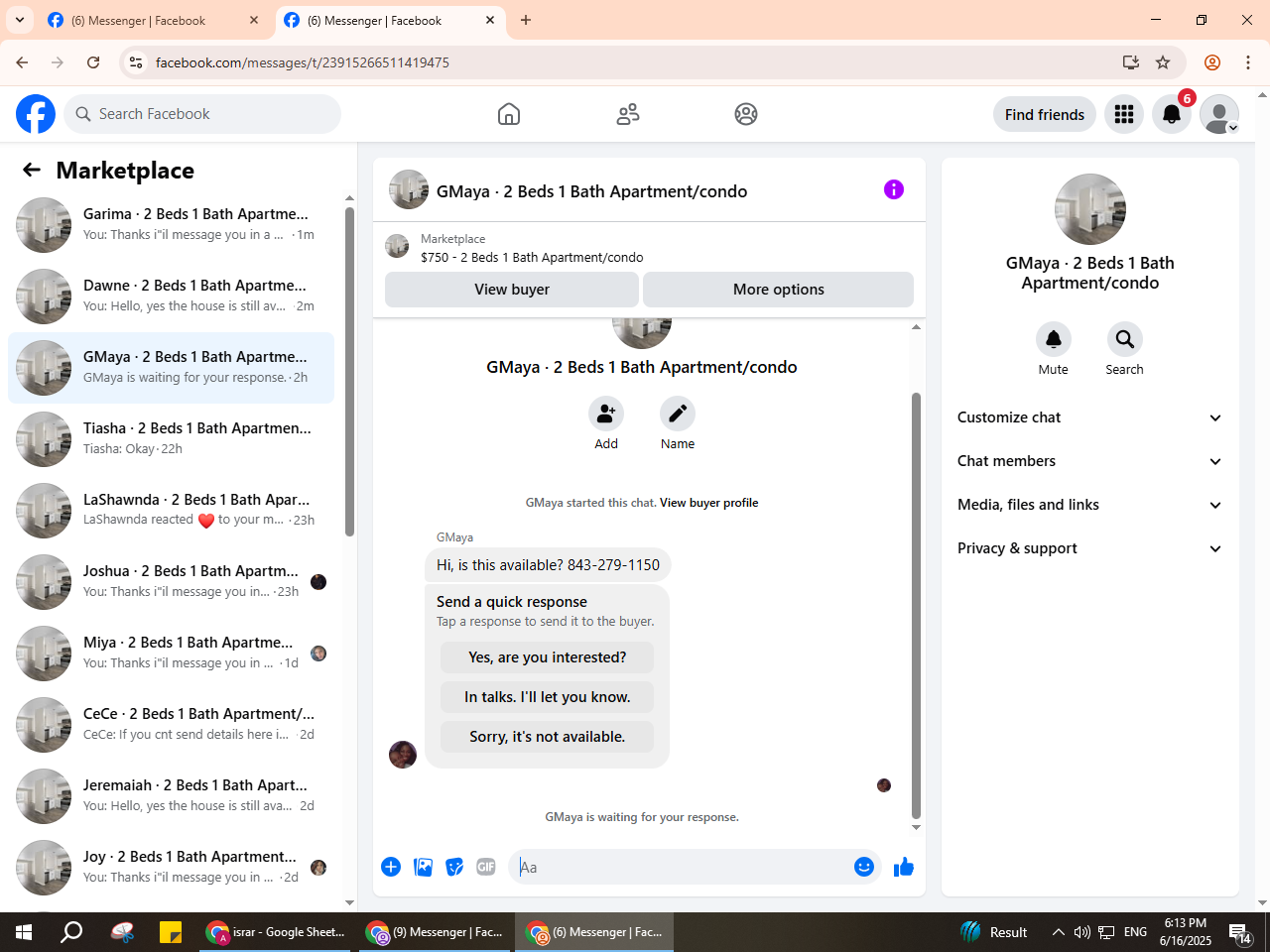The height and width of the screenshot is (952, 1270).
Task: Send a thumbs-up like
Action: click(x=904, y=867)
